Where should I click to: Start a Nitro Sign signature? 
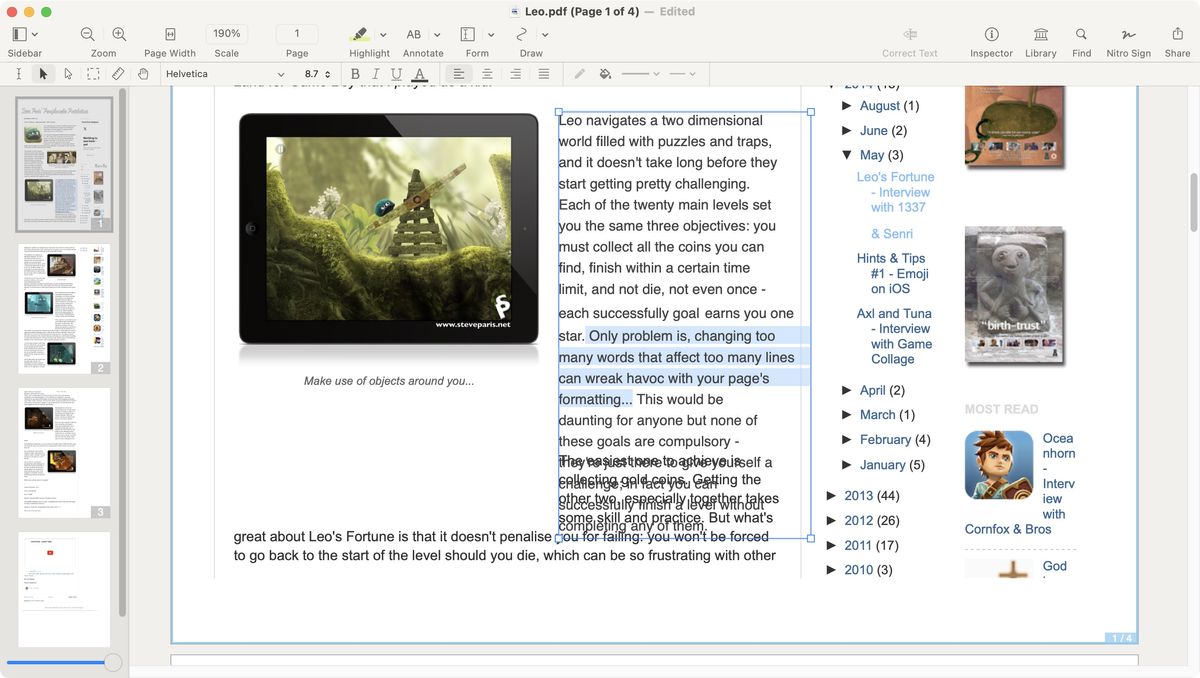[x=1128, y=33]
